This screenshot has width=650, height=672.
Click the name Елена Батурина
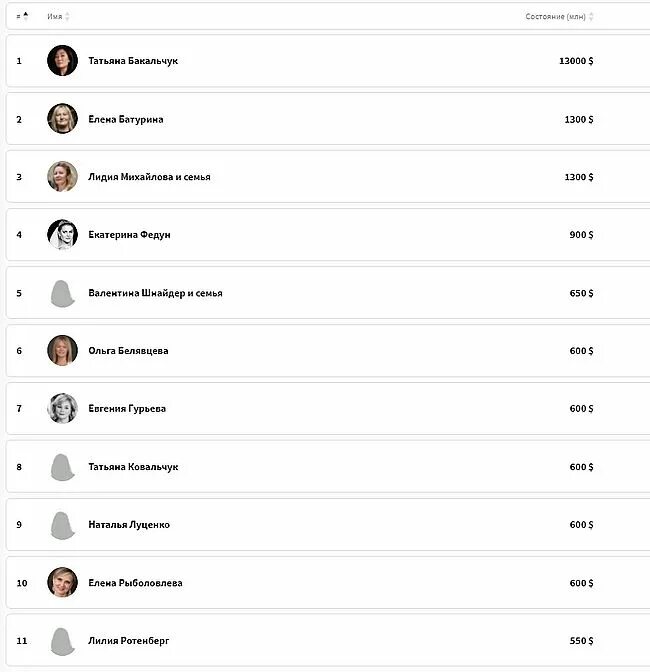[125, 119]
